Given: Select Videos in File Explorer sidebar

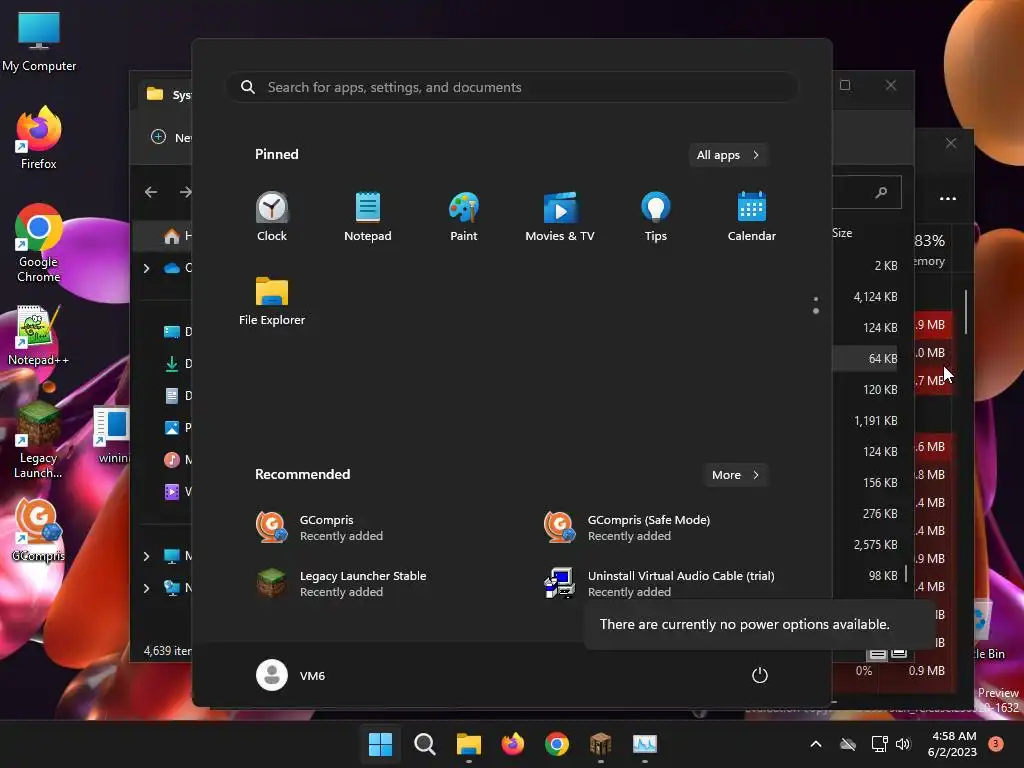Looking at the screenshot, I should click(x=178, y=492).
